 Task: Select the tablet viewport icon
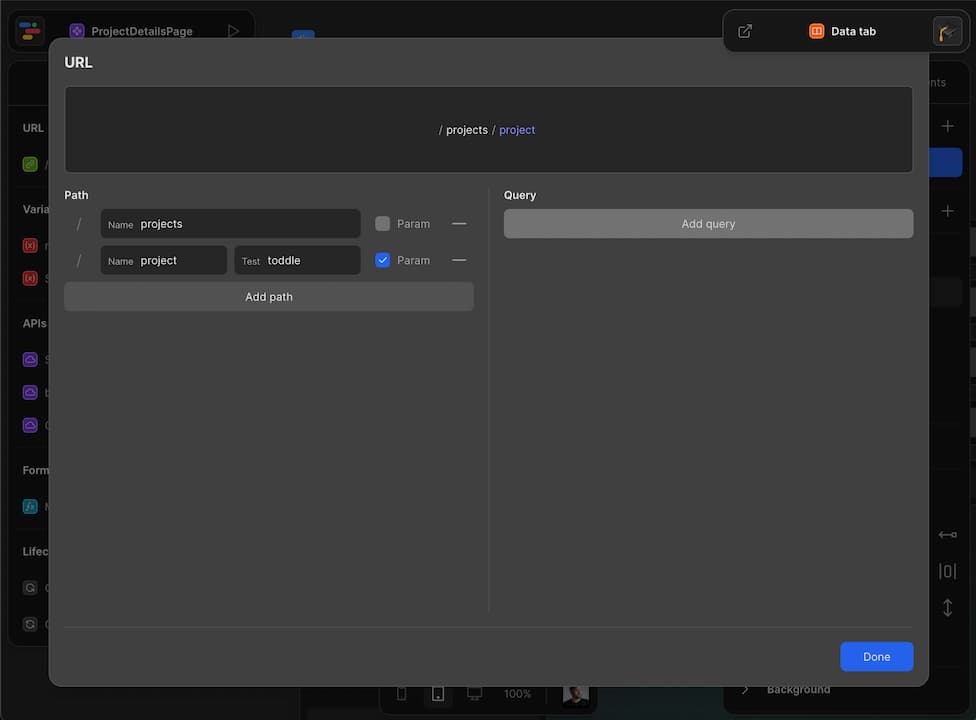(x=438, y=693)
